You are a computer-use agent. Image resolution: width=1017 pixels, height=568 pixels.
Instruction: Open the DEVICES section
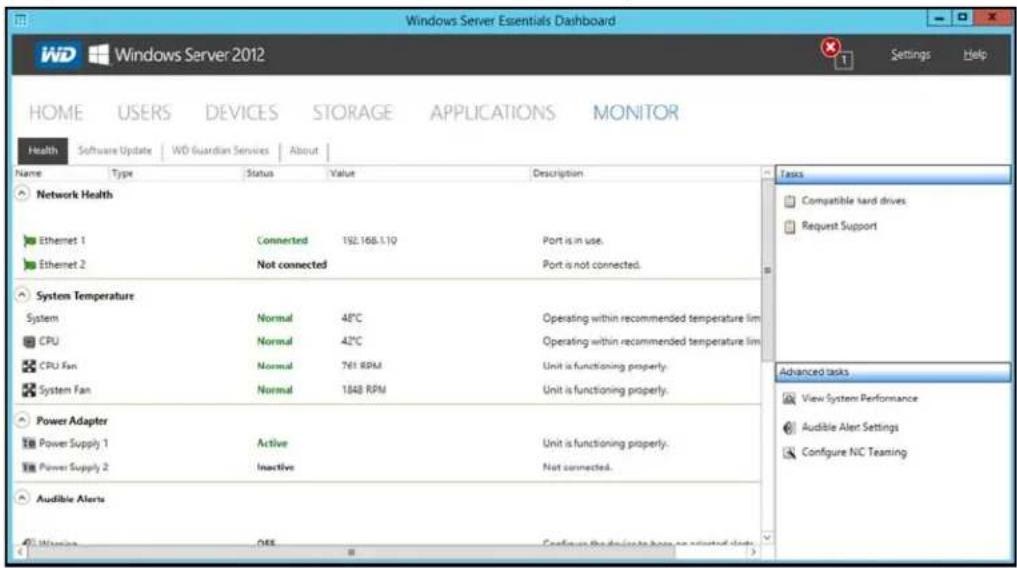pyautogui.click(x=241, y=113)
